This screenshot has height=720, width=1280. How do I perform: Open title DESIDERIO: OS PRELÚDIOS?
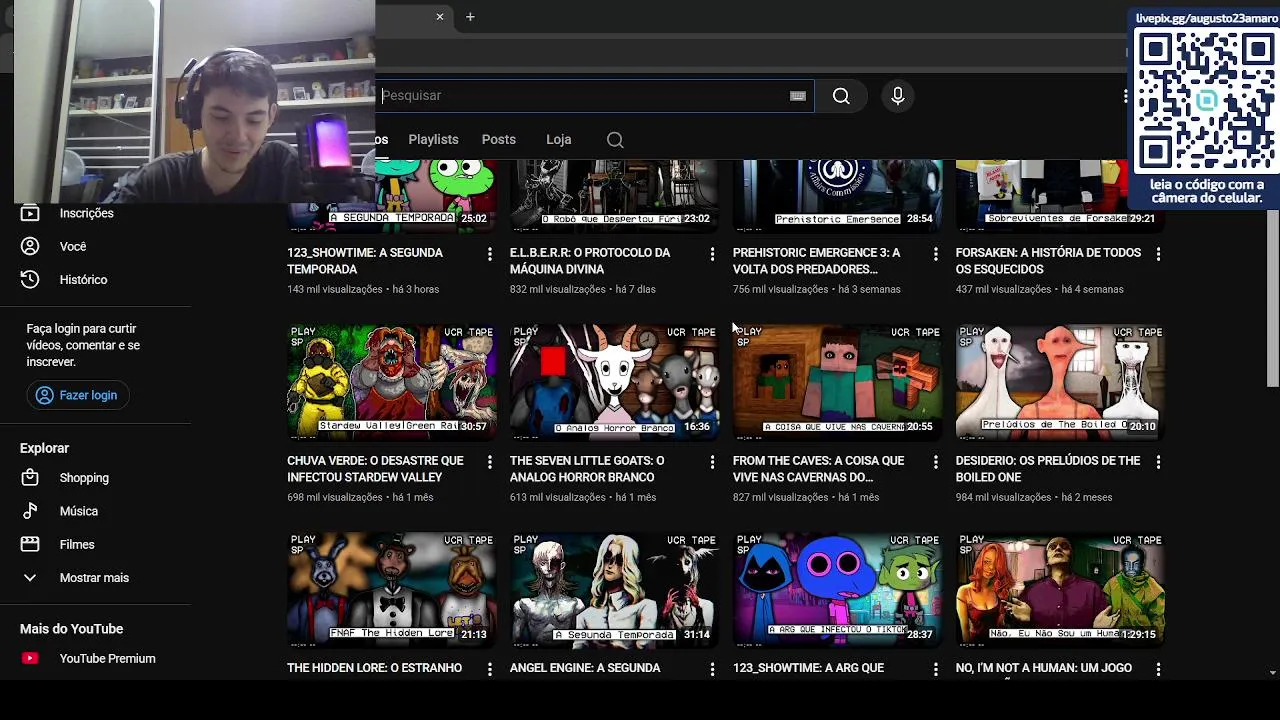pyautogui.click(x=1048, y=469)
